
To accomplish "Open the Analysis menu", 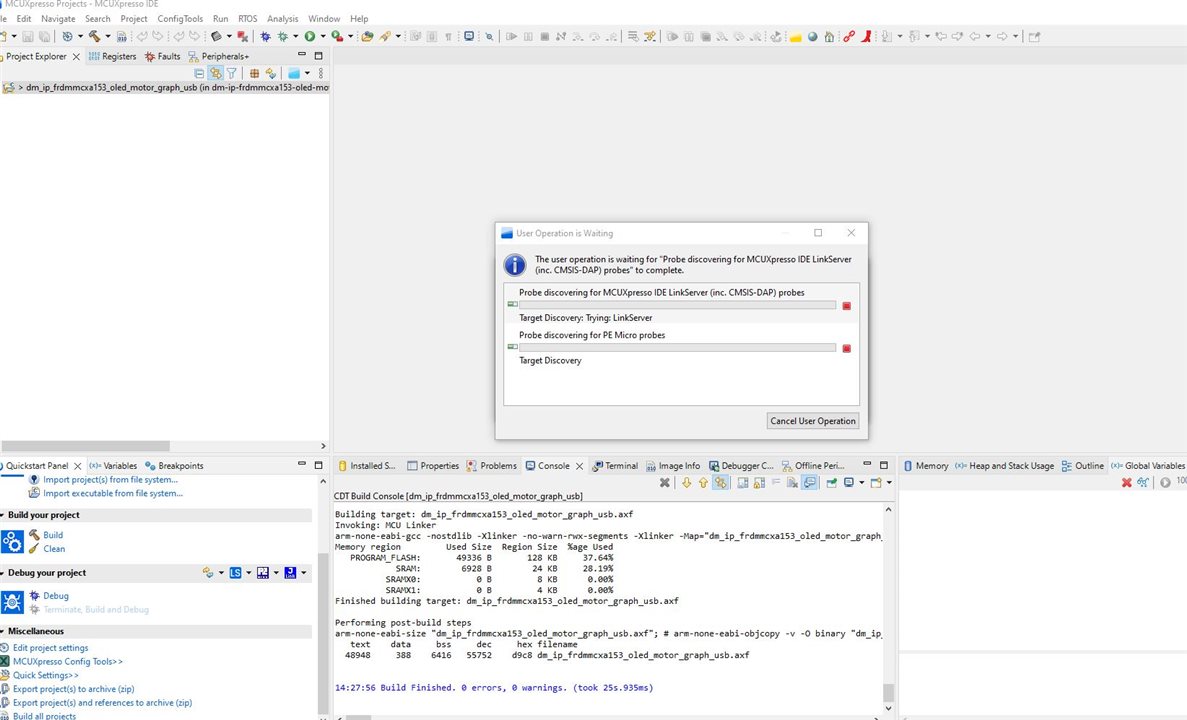I will coord(282,18).
